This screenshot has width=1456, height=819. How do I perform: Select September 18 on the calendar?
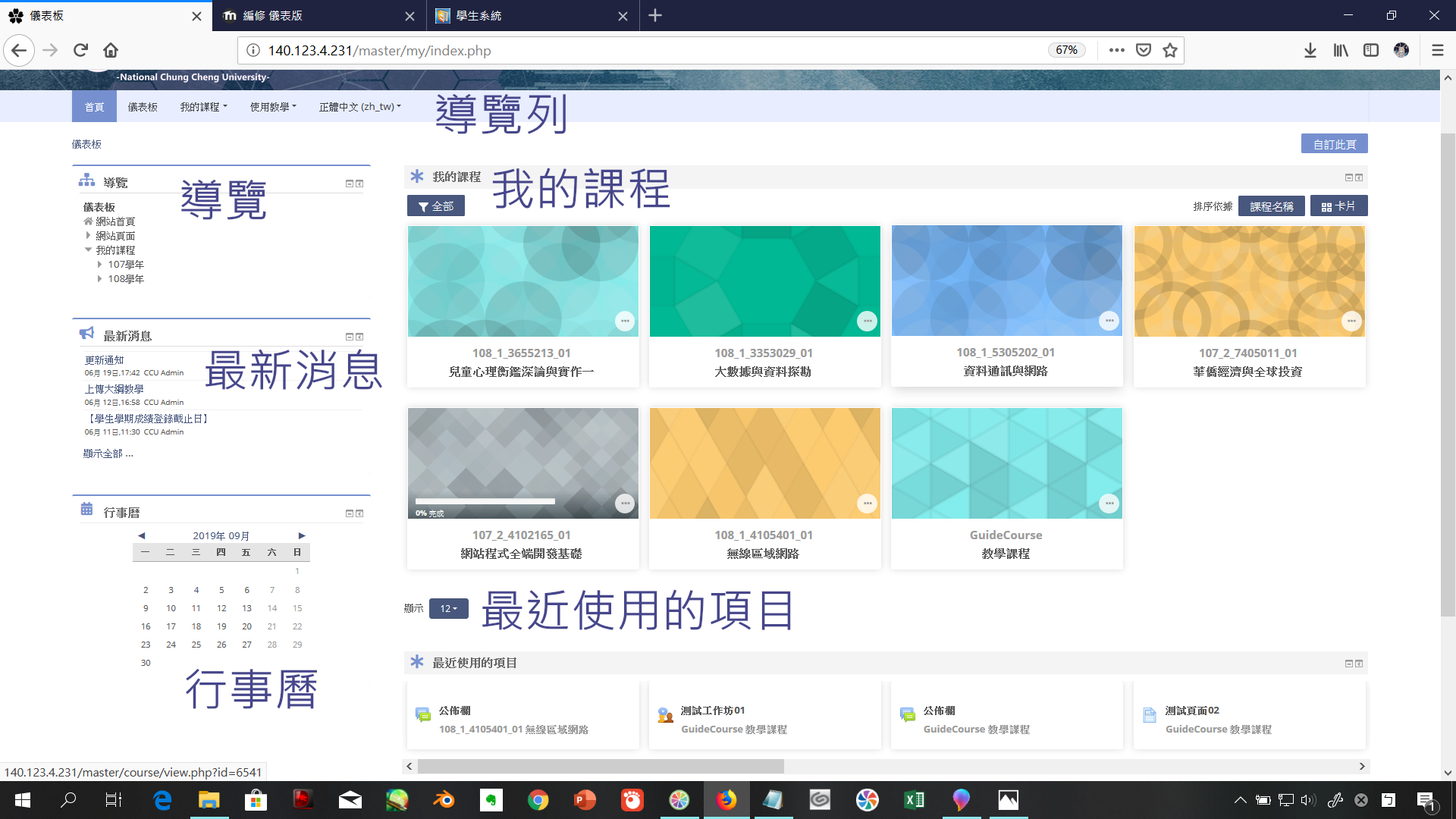[196, 626]
